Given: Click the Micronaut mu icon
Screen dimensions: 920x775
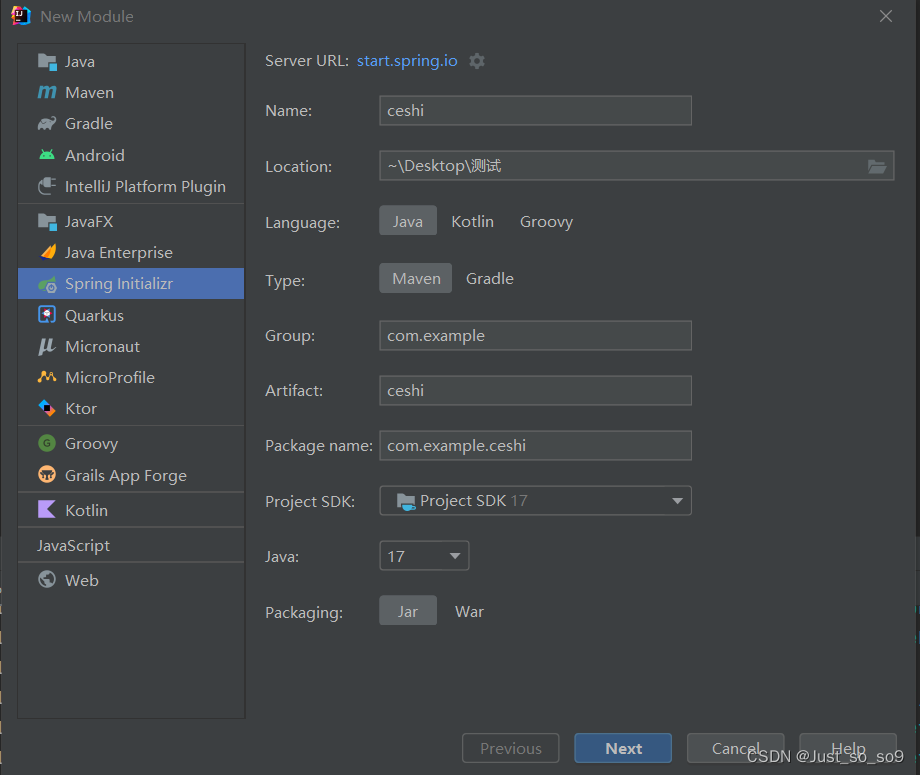Looking at the screenshot, I should point(47,346).
